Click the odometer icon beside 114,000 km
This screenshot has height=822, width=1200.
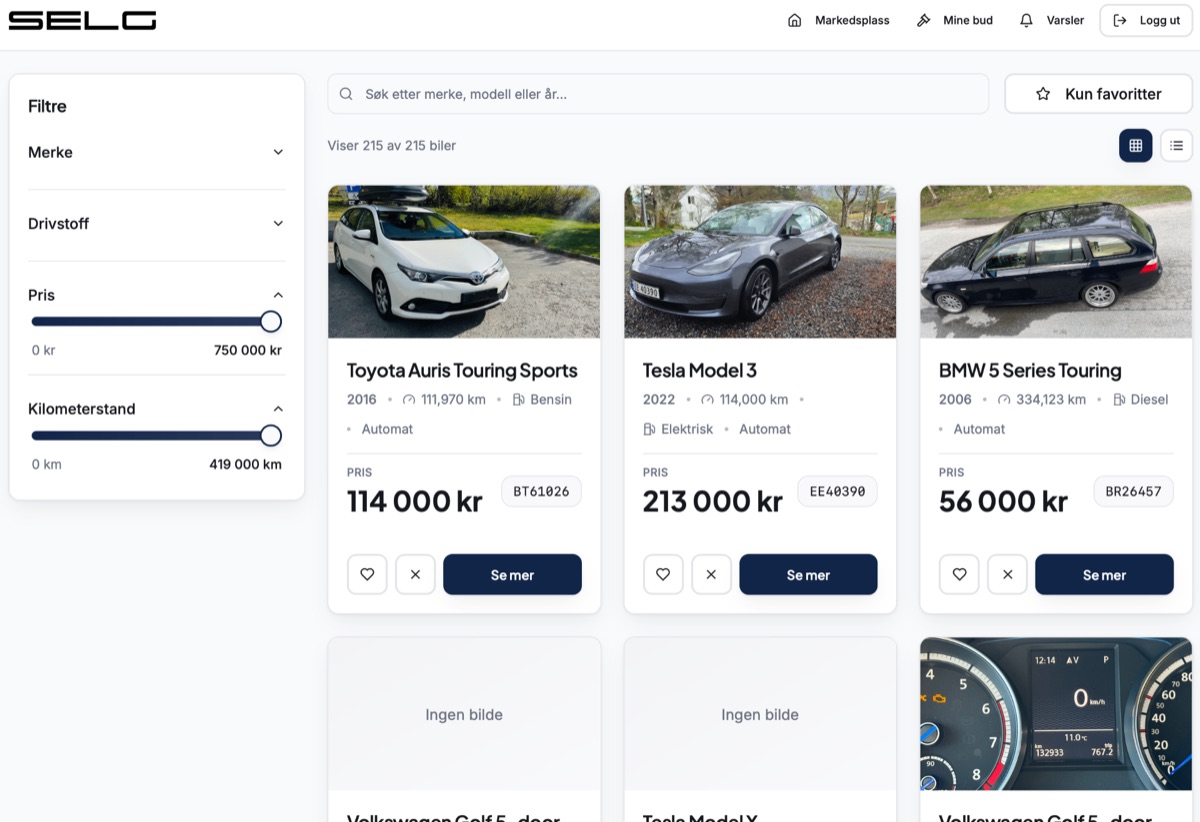click(707, 400)
